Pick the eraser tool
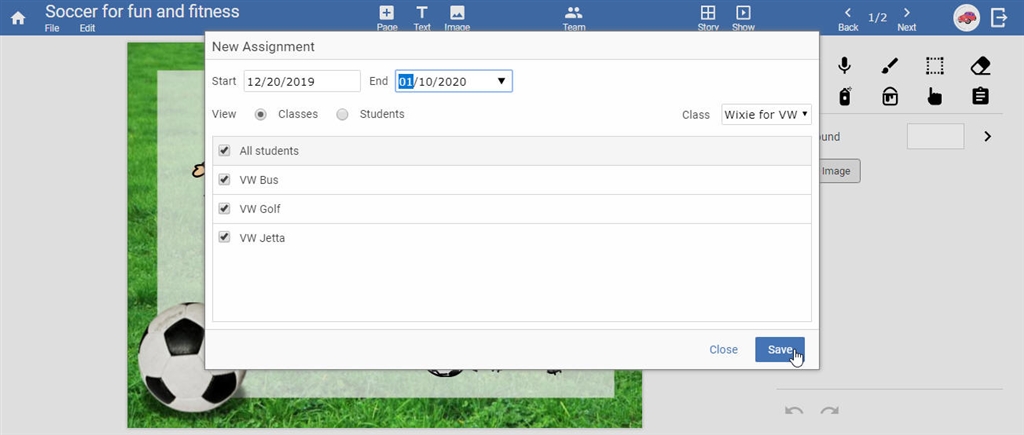The height and width of the screenshot is (435, 1024). (980, 65)
